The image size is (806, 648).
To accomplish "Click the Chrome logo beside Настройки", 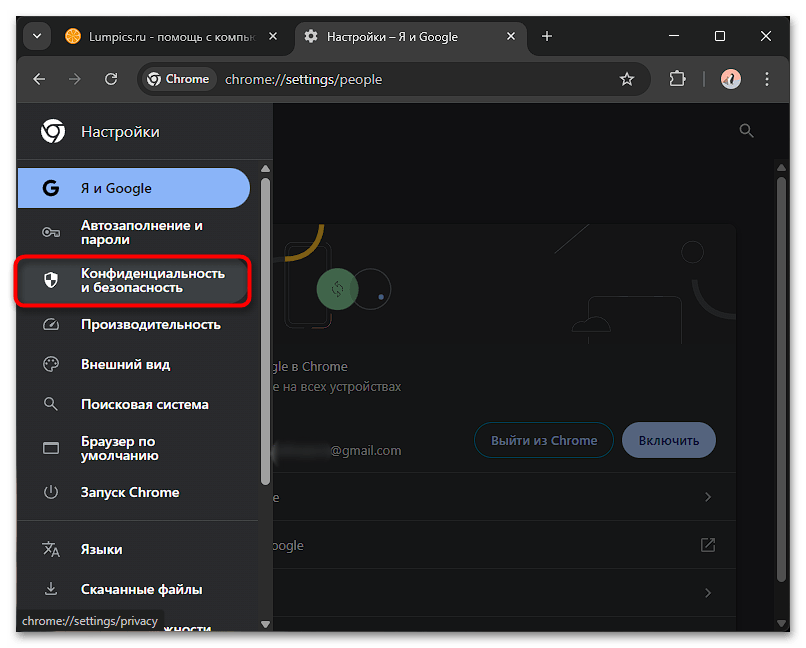I will [53, 132].
